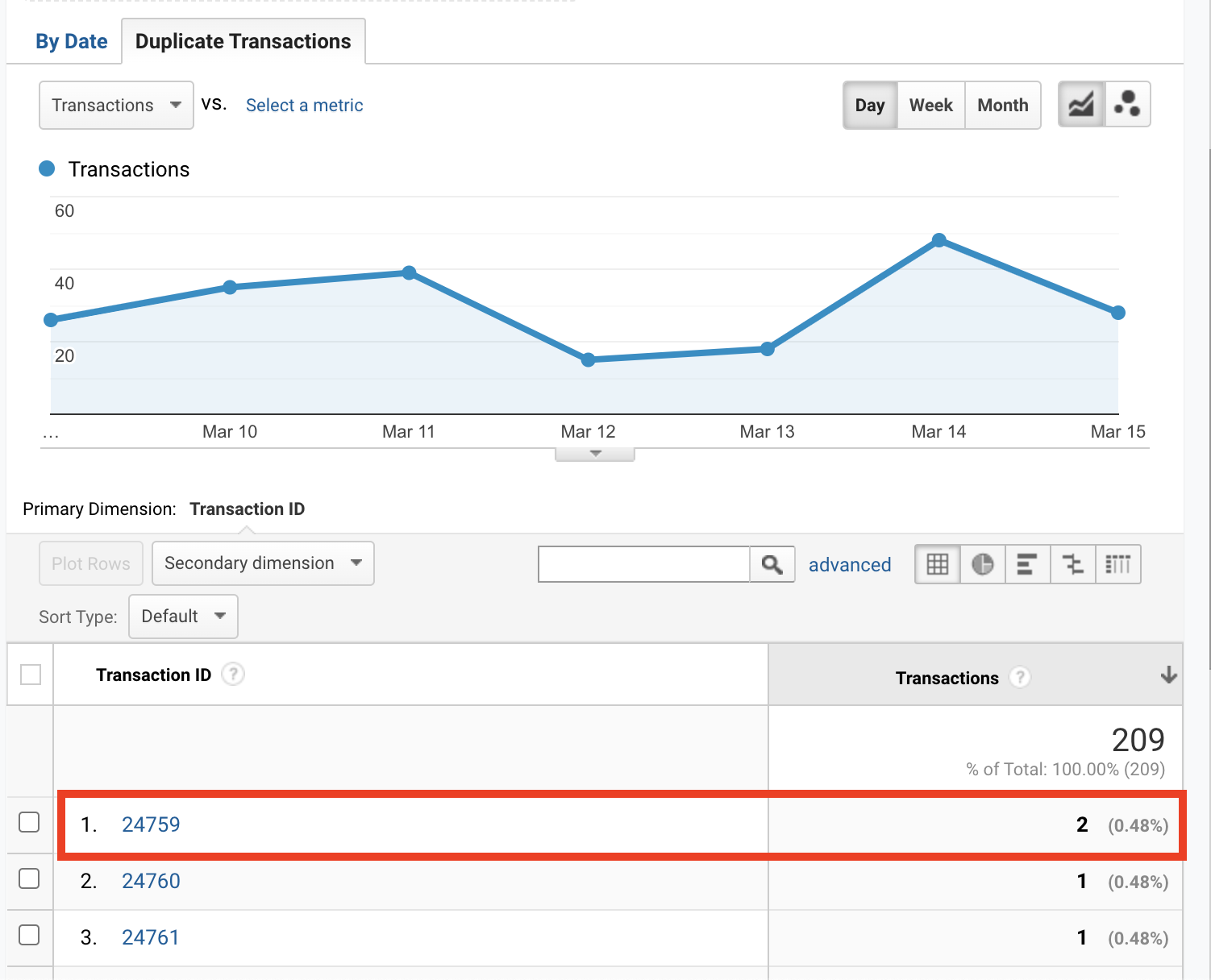1211x980 pixels.
Task: Open help for Transaction ID column
Action: (233, 675)
